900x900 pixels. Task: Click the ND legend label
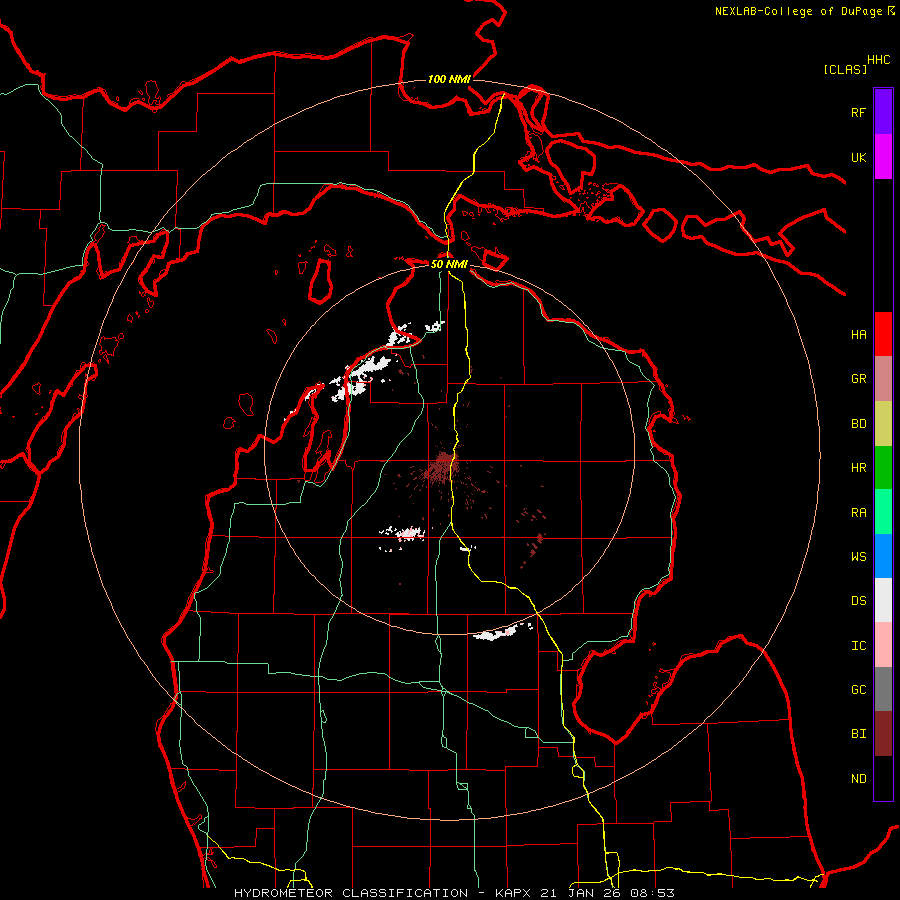click(858, 779)
